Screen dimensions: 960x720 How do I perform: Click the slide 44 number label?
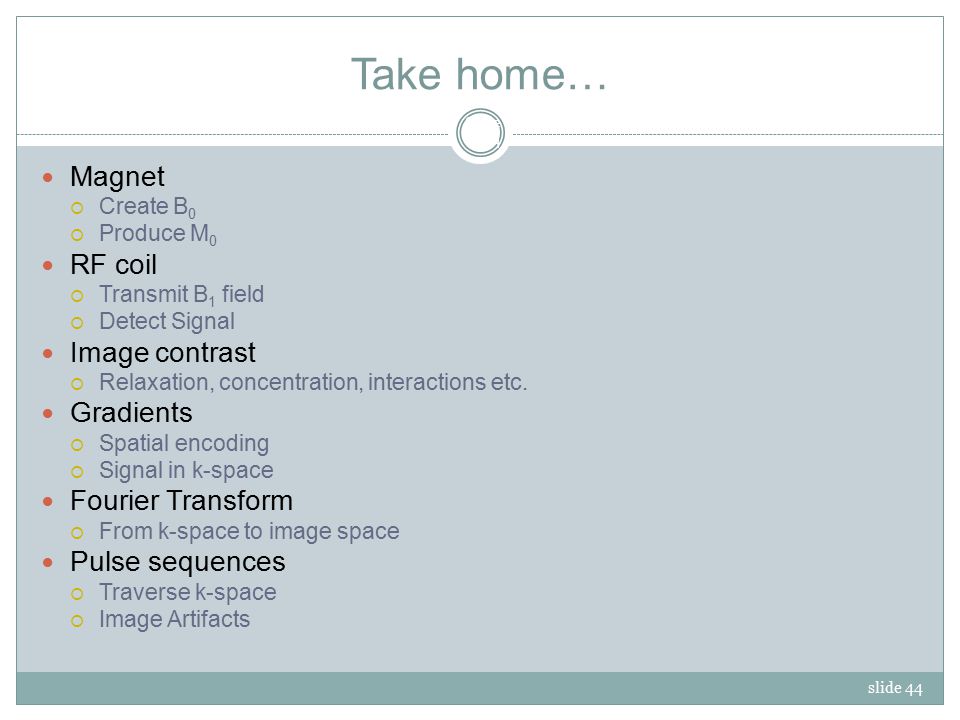coord(894,688)
